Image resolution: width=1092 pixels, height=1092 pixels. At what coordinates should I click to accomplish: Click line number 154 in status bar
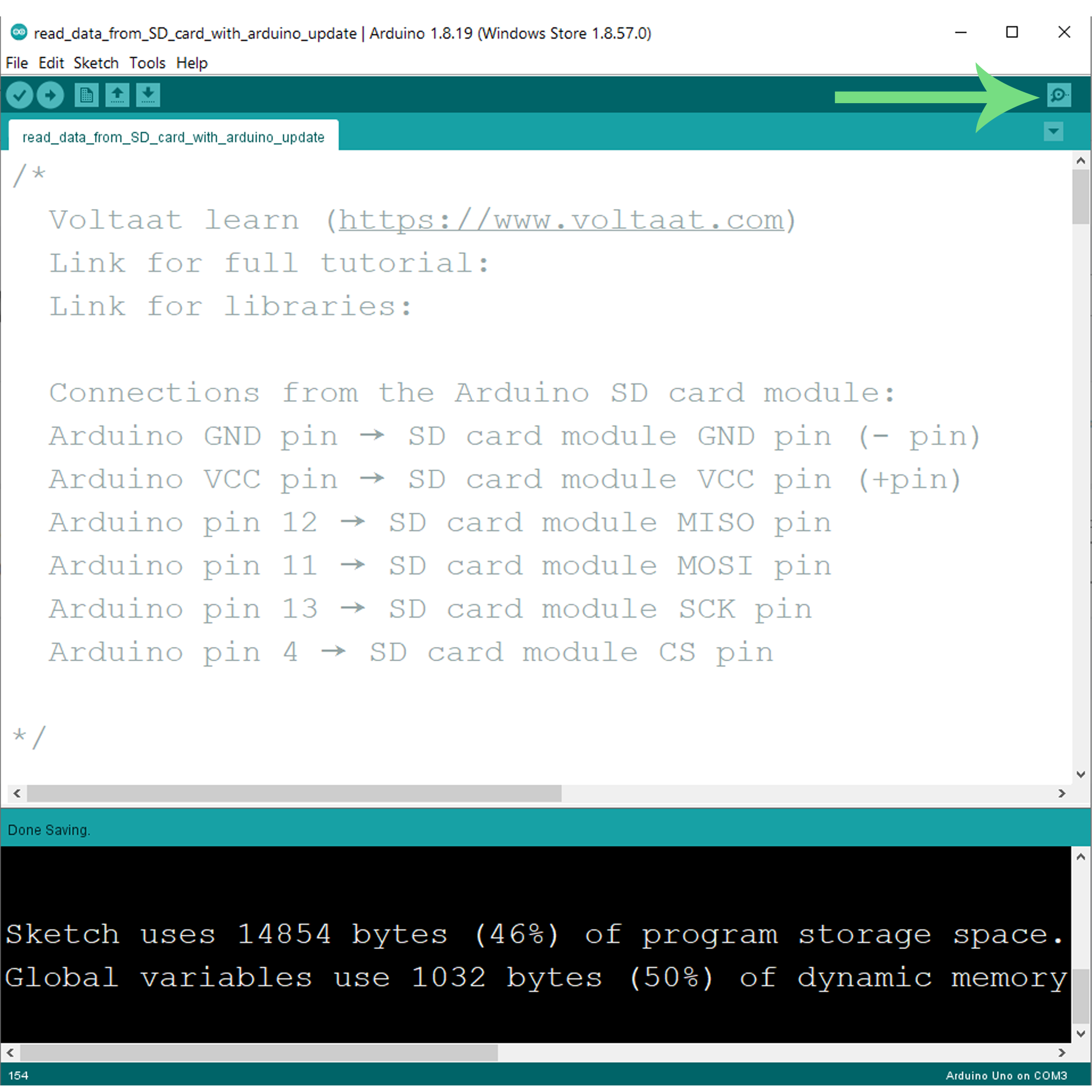[18, 1076]
